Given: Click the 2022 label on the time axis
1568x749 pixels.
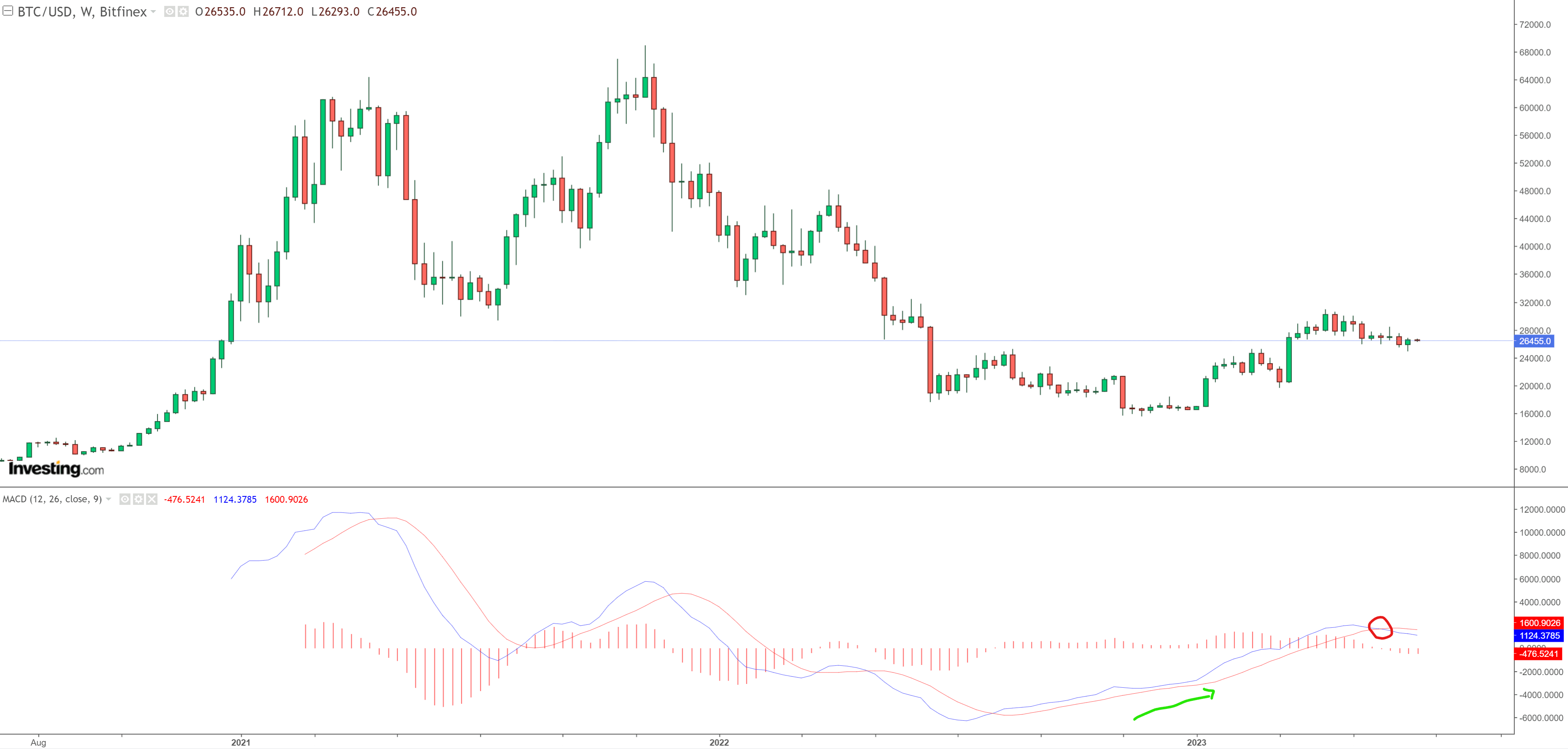Looking at the screenshot, I should tap(719, 742).
